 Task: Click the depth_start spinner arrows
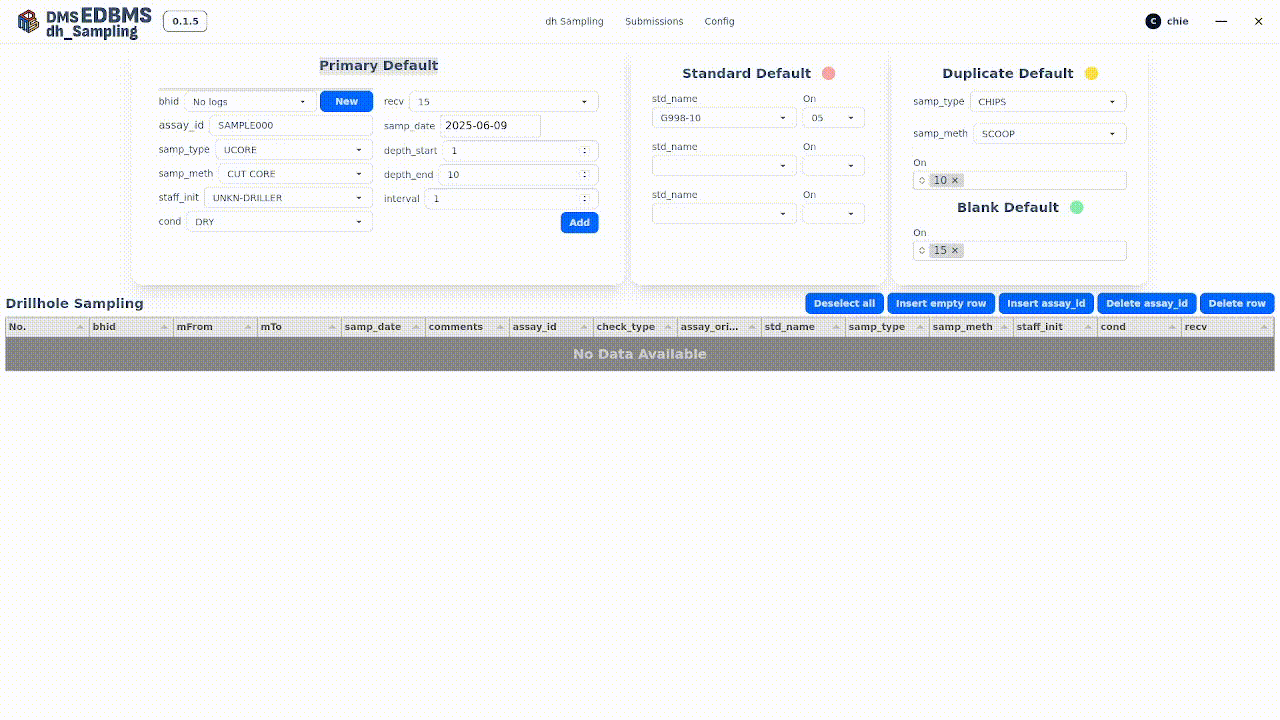click(x=585, y=151)
